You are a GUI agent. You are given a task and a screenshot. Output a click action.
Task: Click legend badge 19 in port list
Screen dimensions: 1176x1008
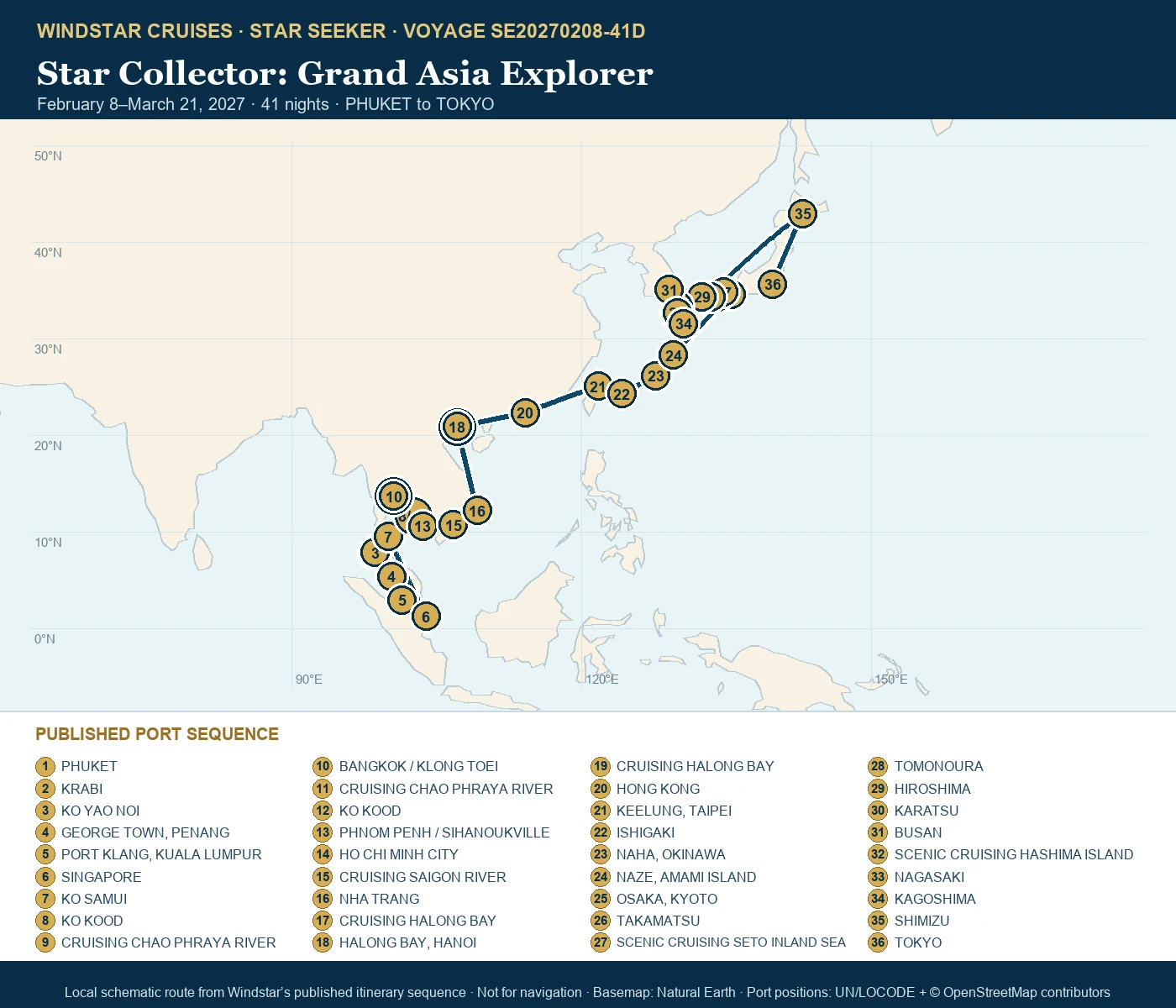tap(601, 766)
